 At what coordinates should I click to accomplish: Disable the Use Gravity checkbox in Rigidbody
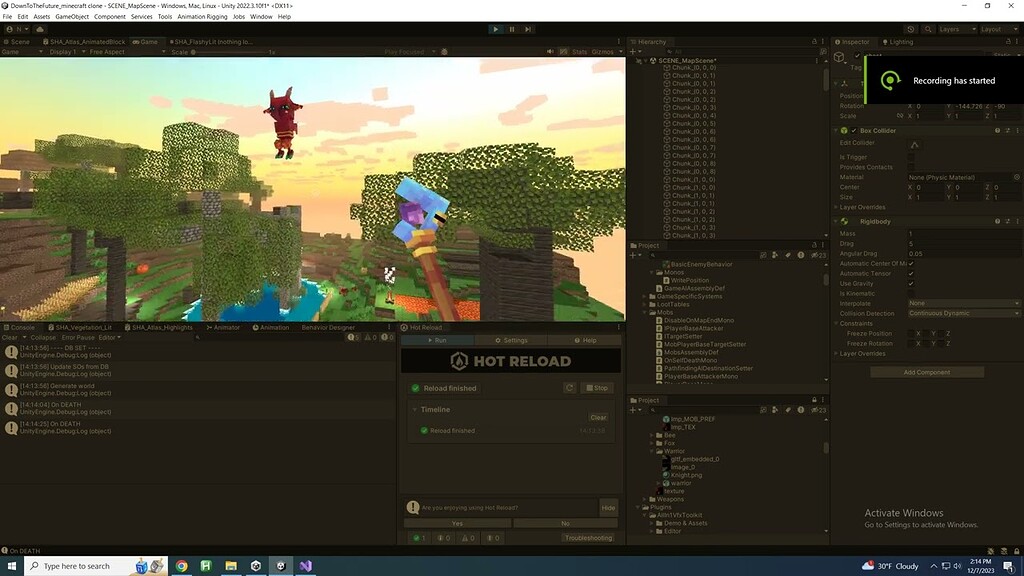[912, 283]
